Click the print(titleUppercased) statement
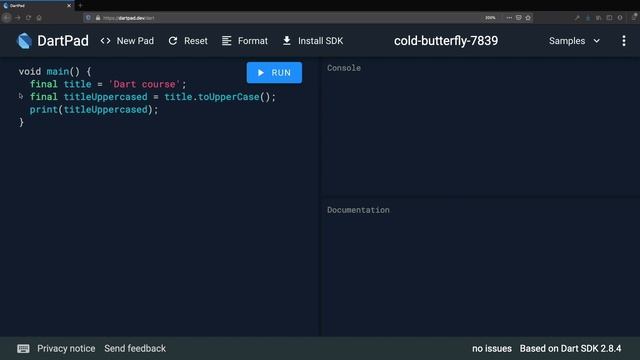Image resolution: width=640 pixels, height=360 pixels. (93, 109)
